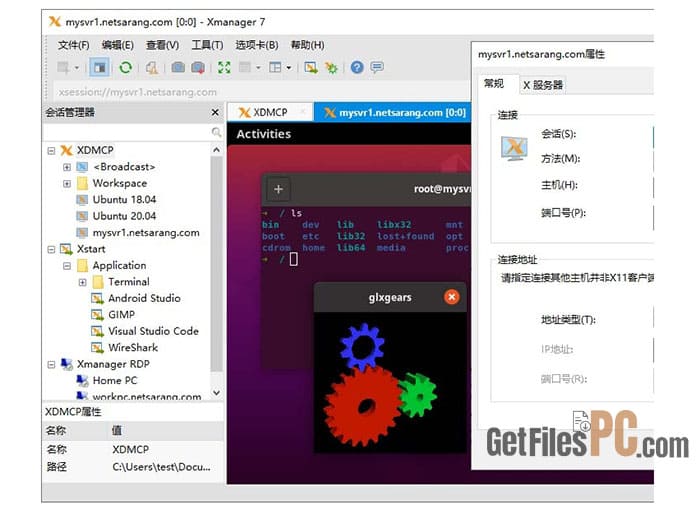
Task: Click the toolbar warning log icon
Action: pos(152,68)
